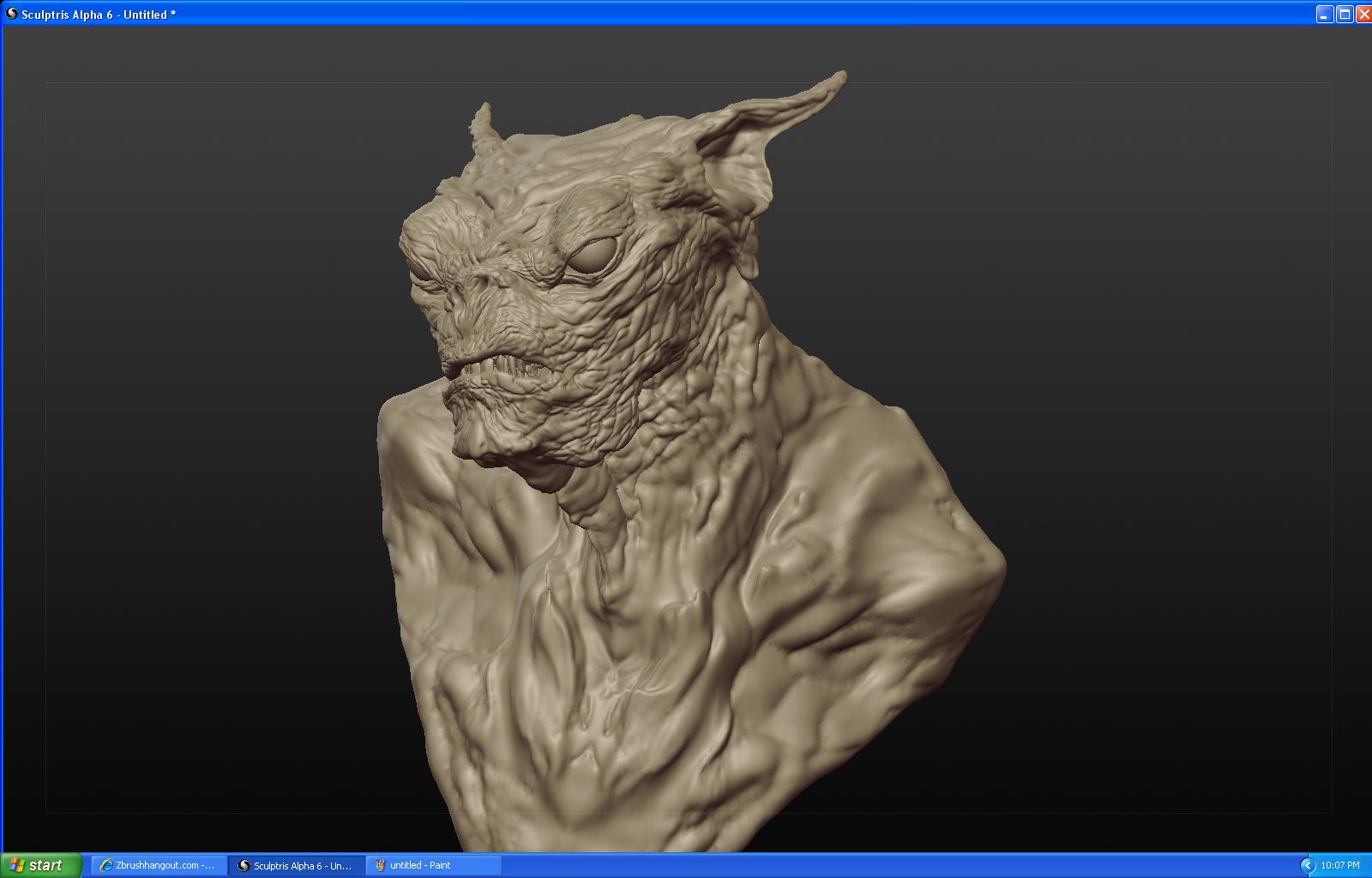Switch to the Zbrushhangout.com browser taskbar button

(x=159, y=865)
